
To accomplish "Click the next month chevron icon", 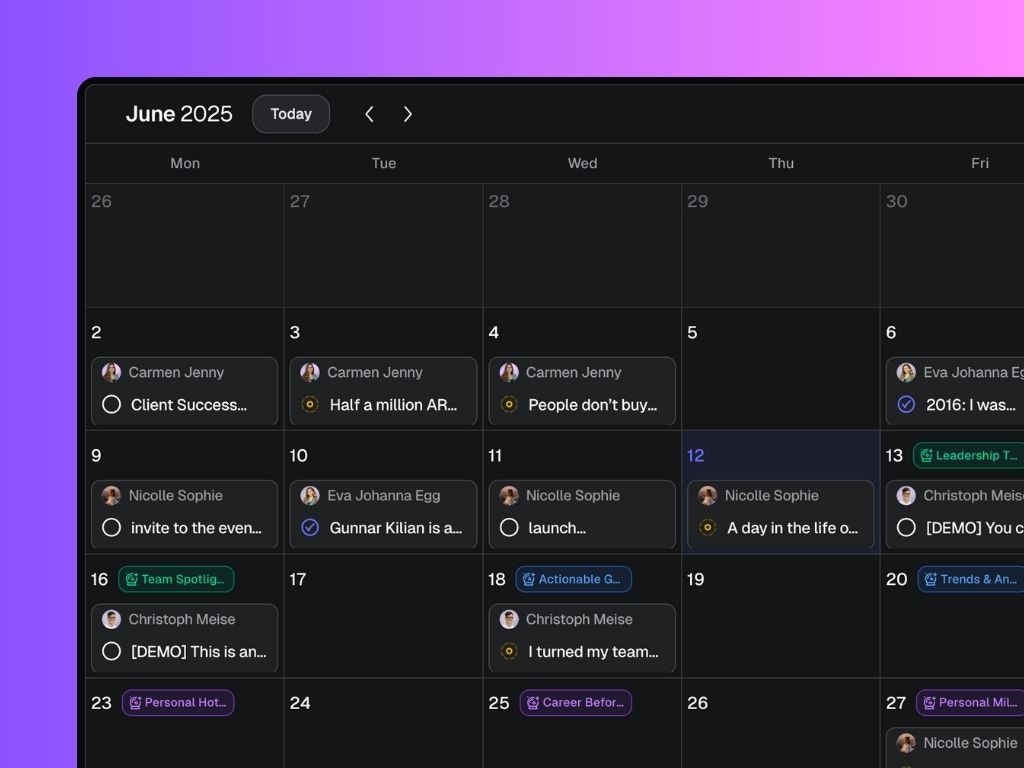I will pos(407,114).
